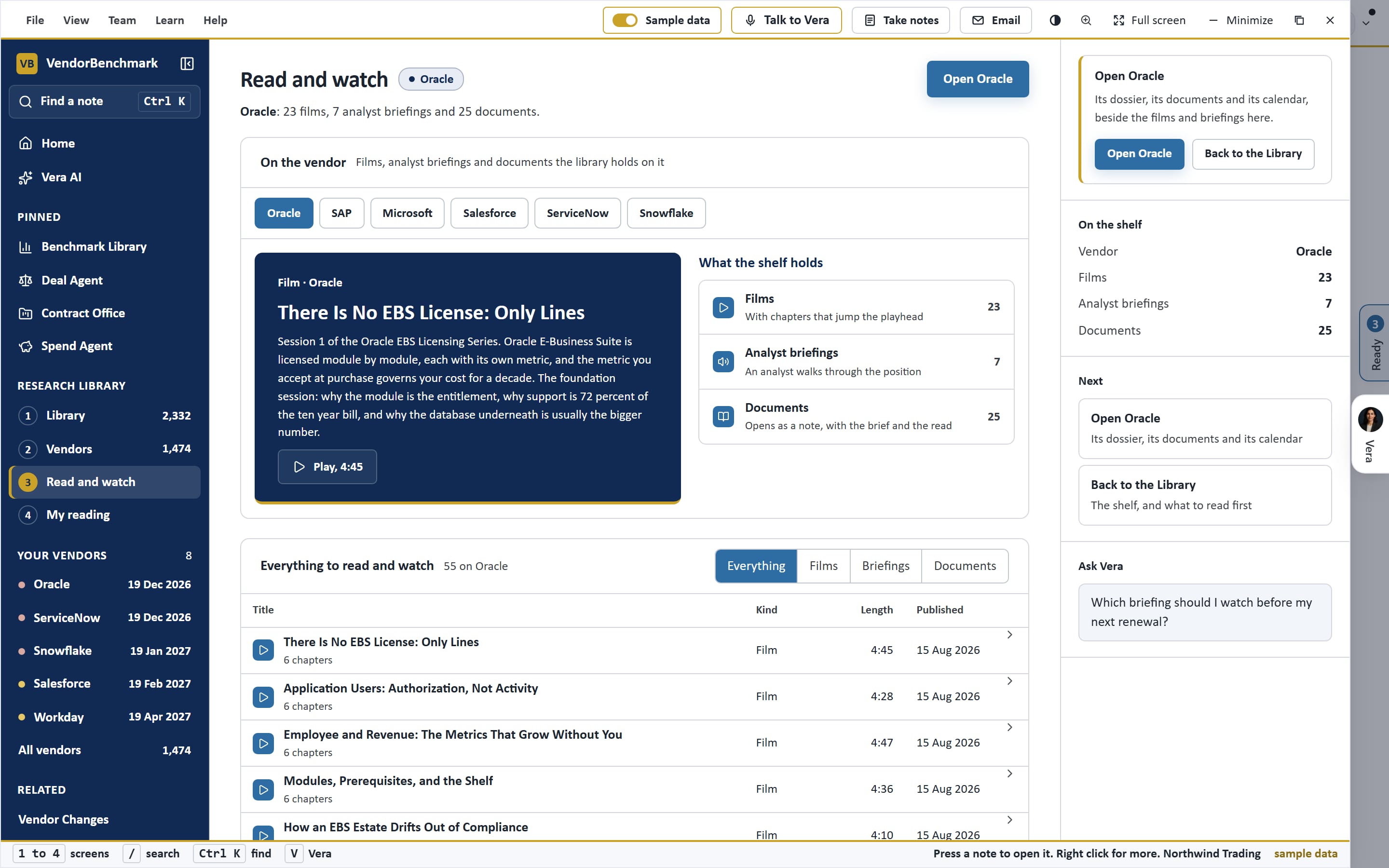Click Vera avatar on side tab

coord(1371,420)
